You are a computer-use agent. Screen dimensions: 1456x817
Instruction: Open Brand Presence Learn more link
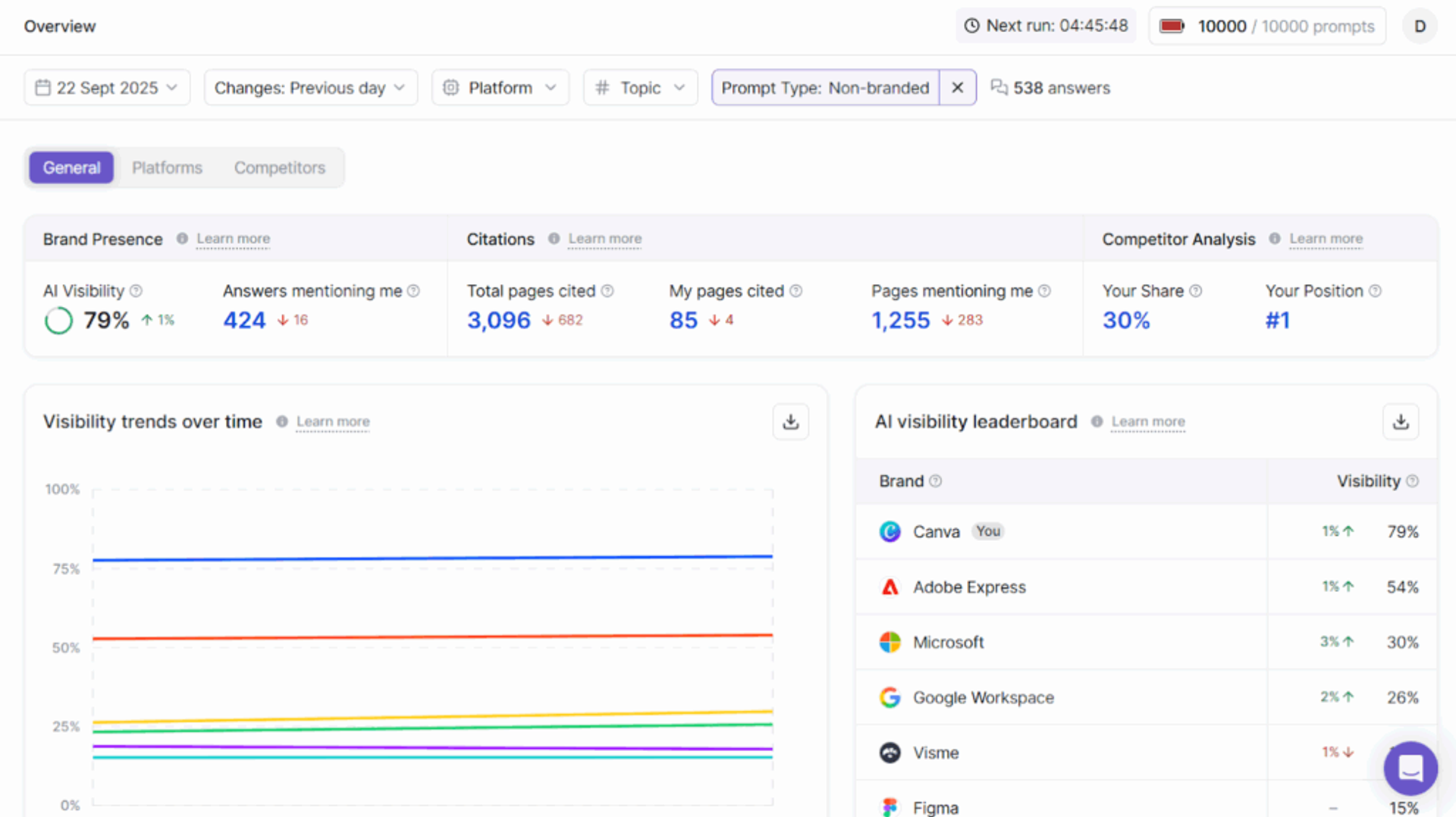[x=233, y=239]
